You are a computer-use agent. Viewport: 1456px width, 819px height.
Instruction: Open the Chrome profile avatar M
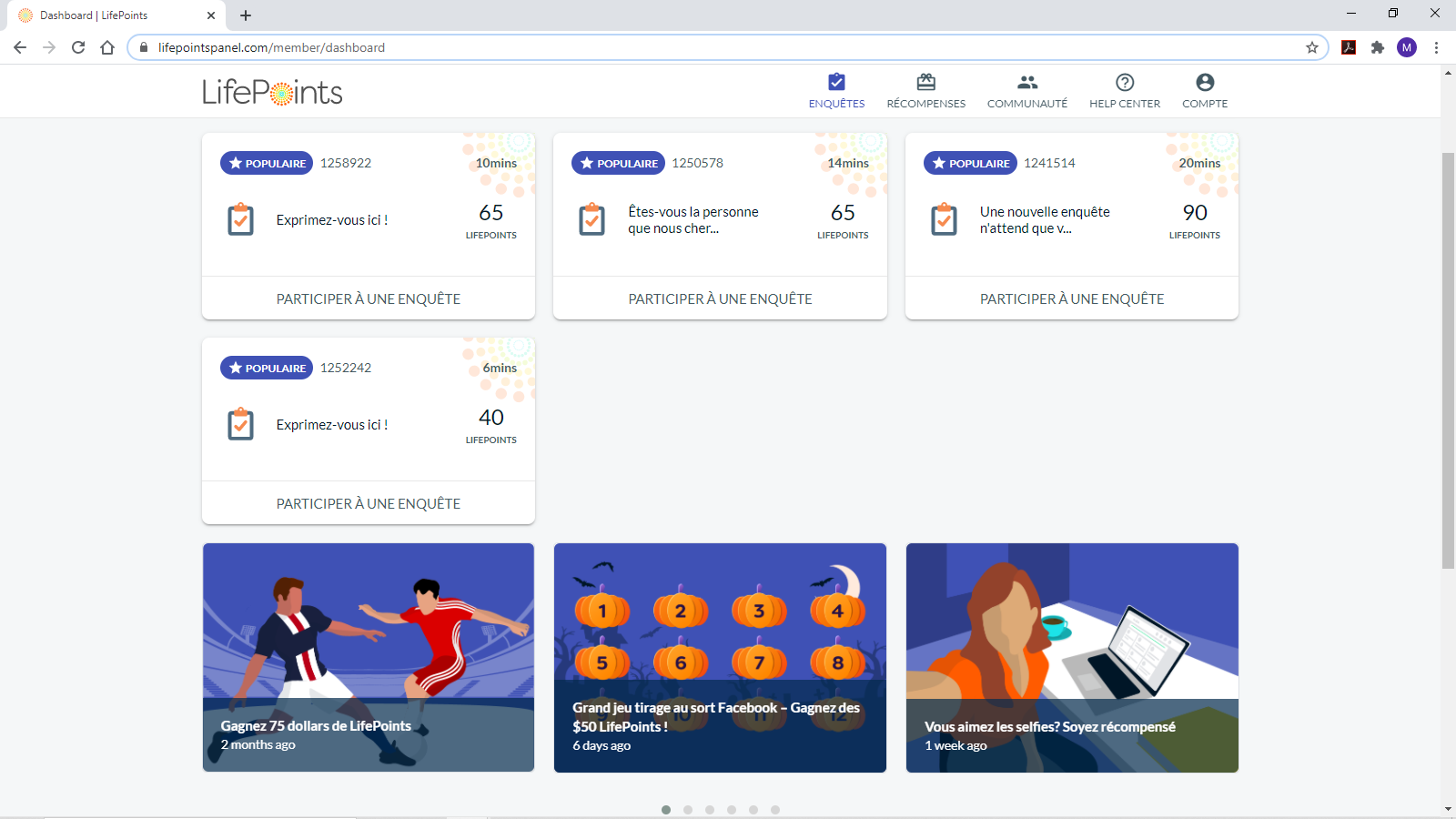(x=1407, y=47)
